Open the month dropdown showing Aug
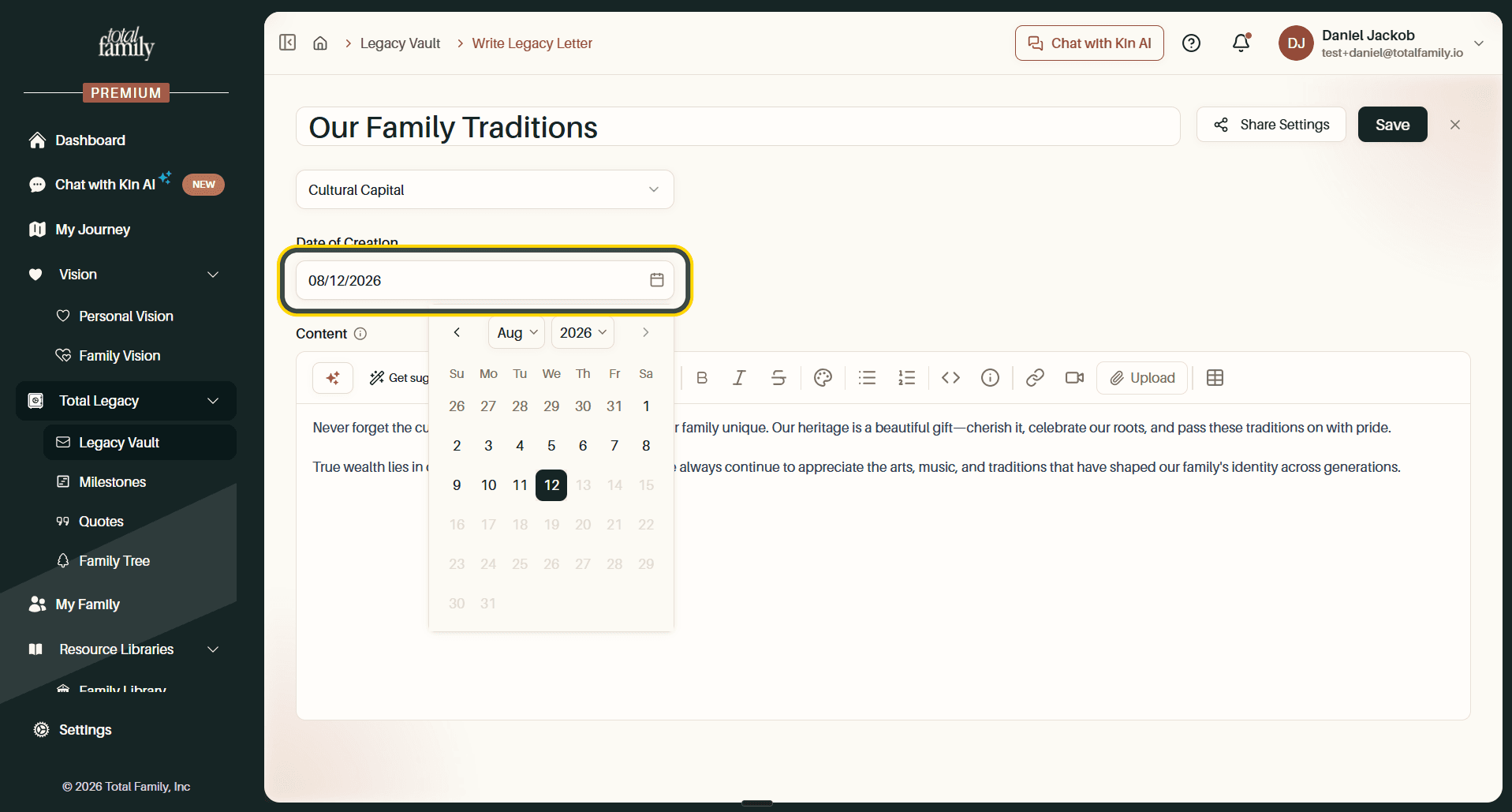The height and width of the screenshot is (812, 1512). (517, 333)
